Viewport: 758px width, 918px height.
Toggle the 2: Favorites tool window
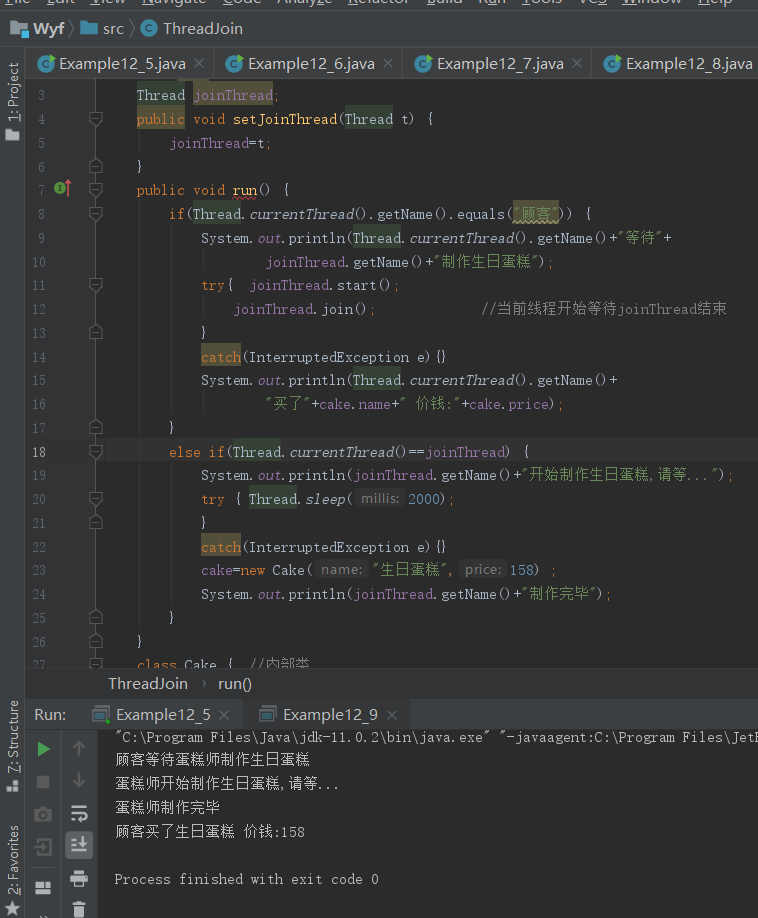[13, 871]
